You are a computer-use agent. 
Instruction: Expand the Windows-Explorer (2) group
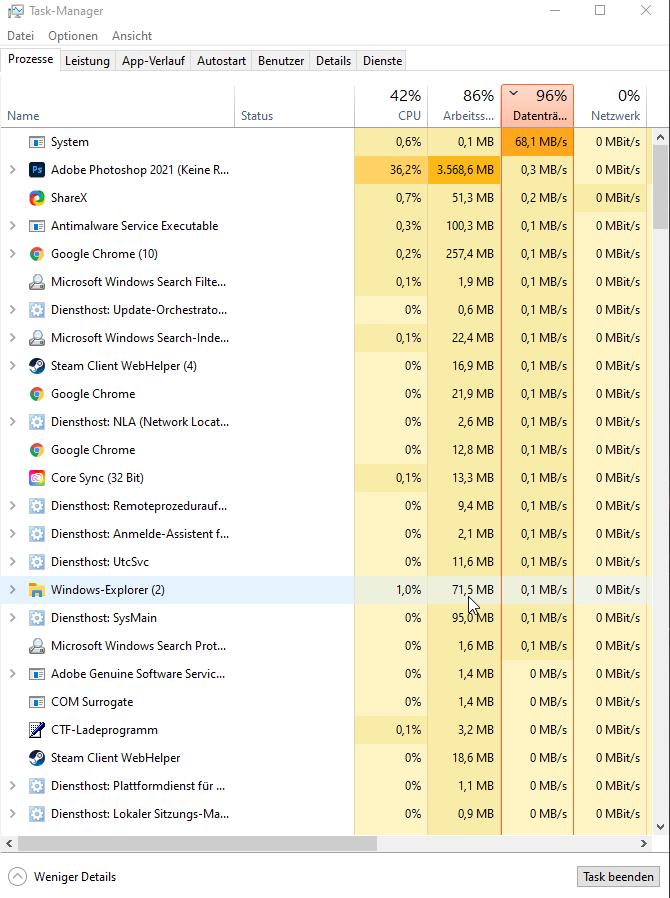click(x=13, y=590)
